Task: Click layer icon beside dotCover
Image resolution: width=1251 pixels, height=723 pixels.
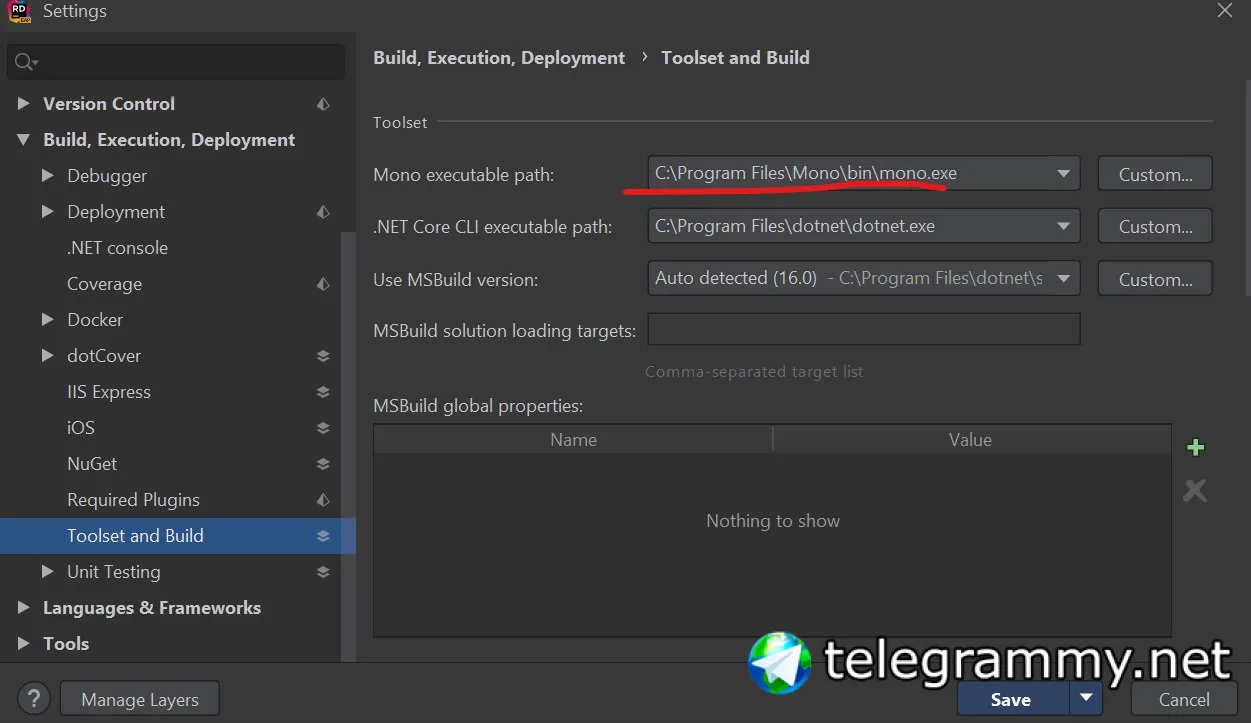Action: click(x=323, y=356)
